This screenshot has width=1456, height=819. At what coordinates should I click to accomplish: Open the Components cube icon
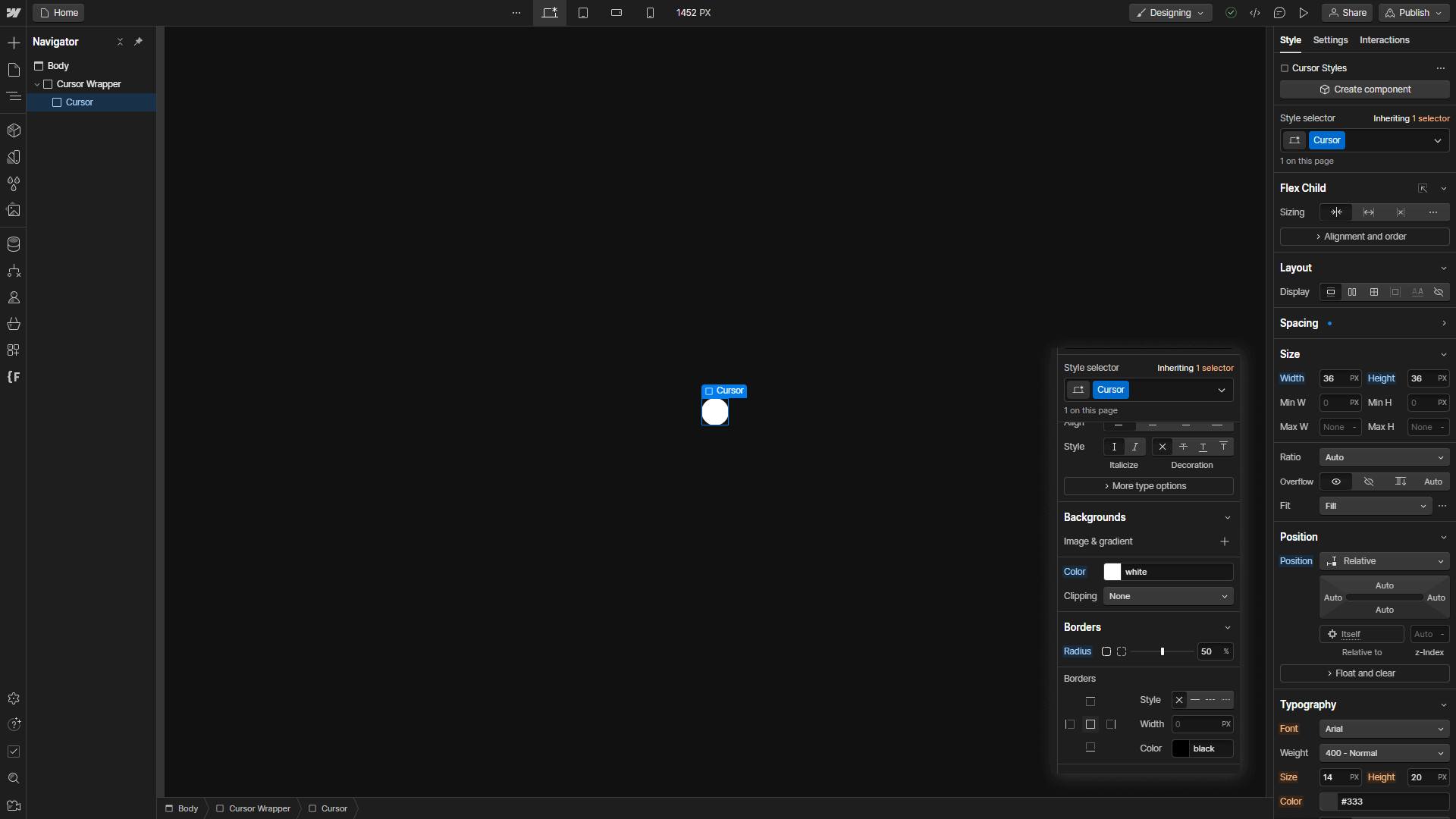pyautogui.click(x=14, y=130)
